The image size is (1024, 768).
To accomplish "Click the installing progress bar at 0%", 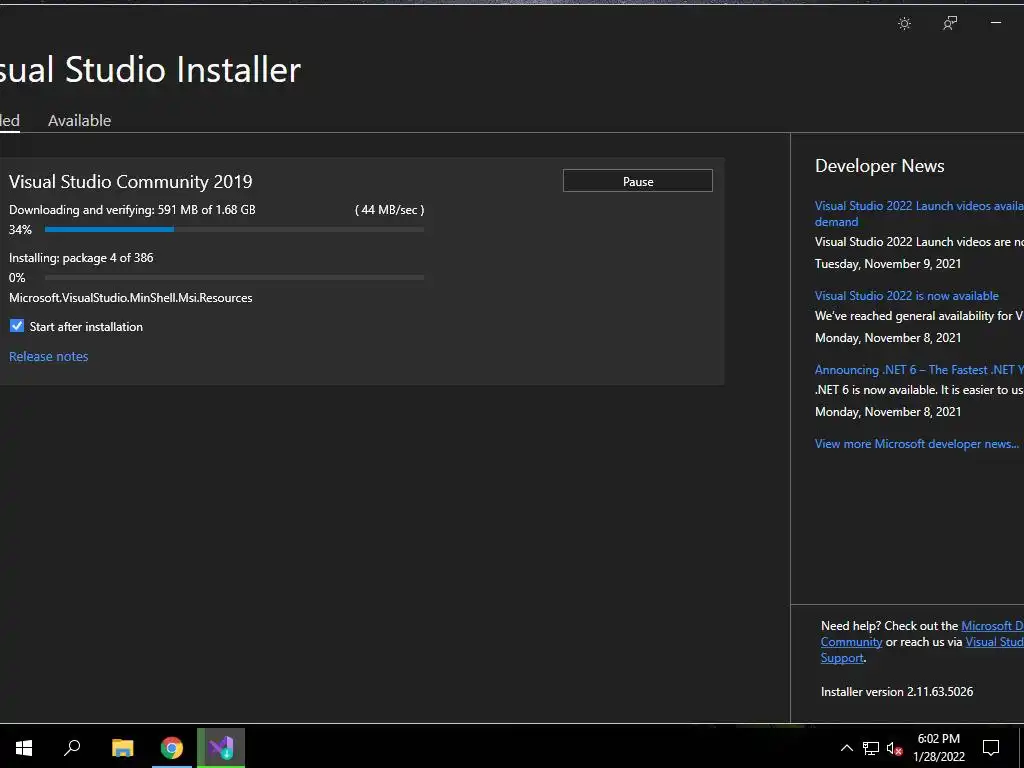I will [x=234, y=278].
